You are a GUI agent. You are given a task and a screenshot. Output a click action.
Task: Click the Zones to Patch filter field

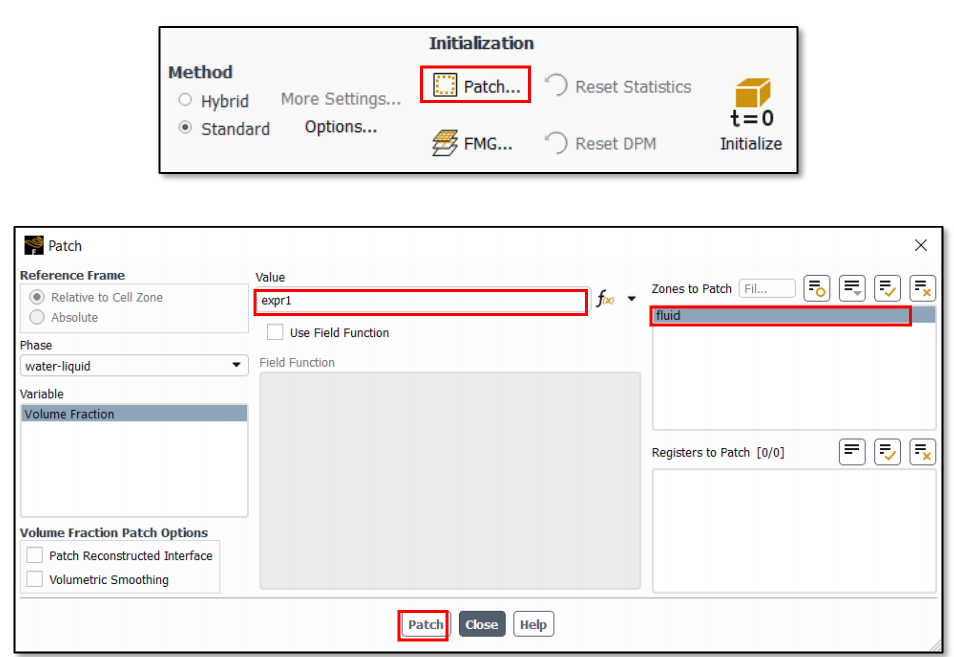click(767, 288)
